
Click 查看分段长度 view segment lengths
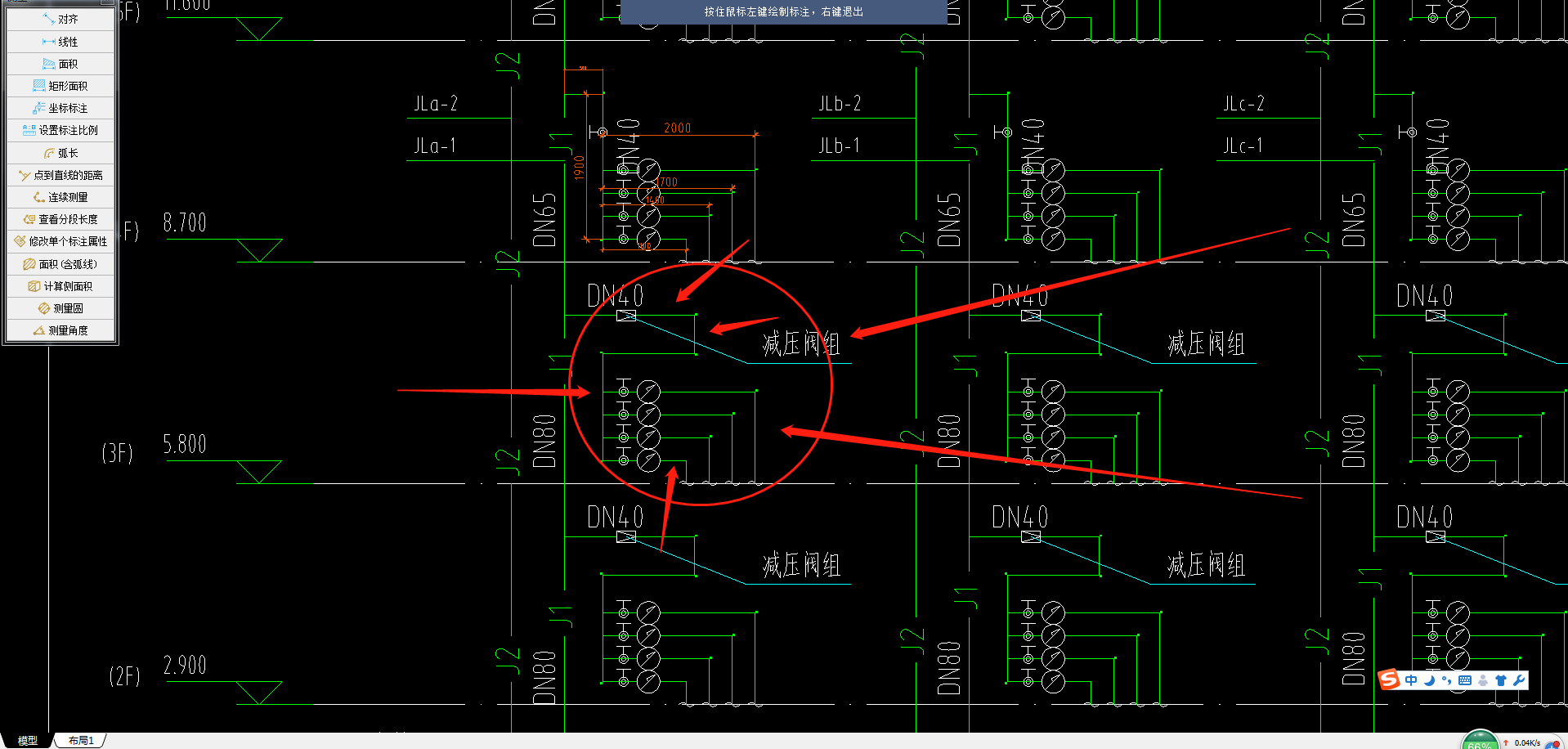pyautogui.click(x=60, y=219)
